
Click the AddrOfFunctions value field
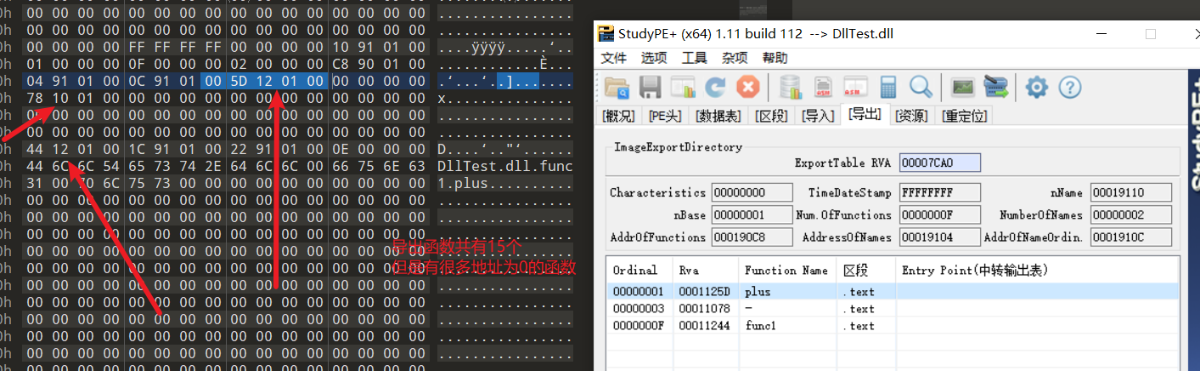click(751, 237)
